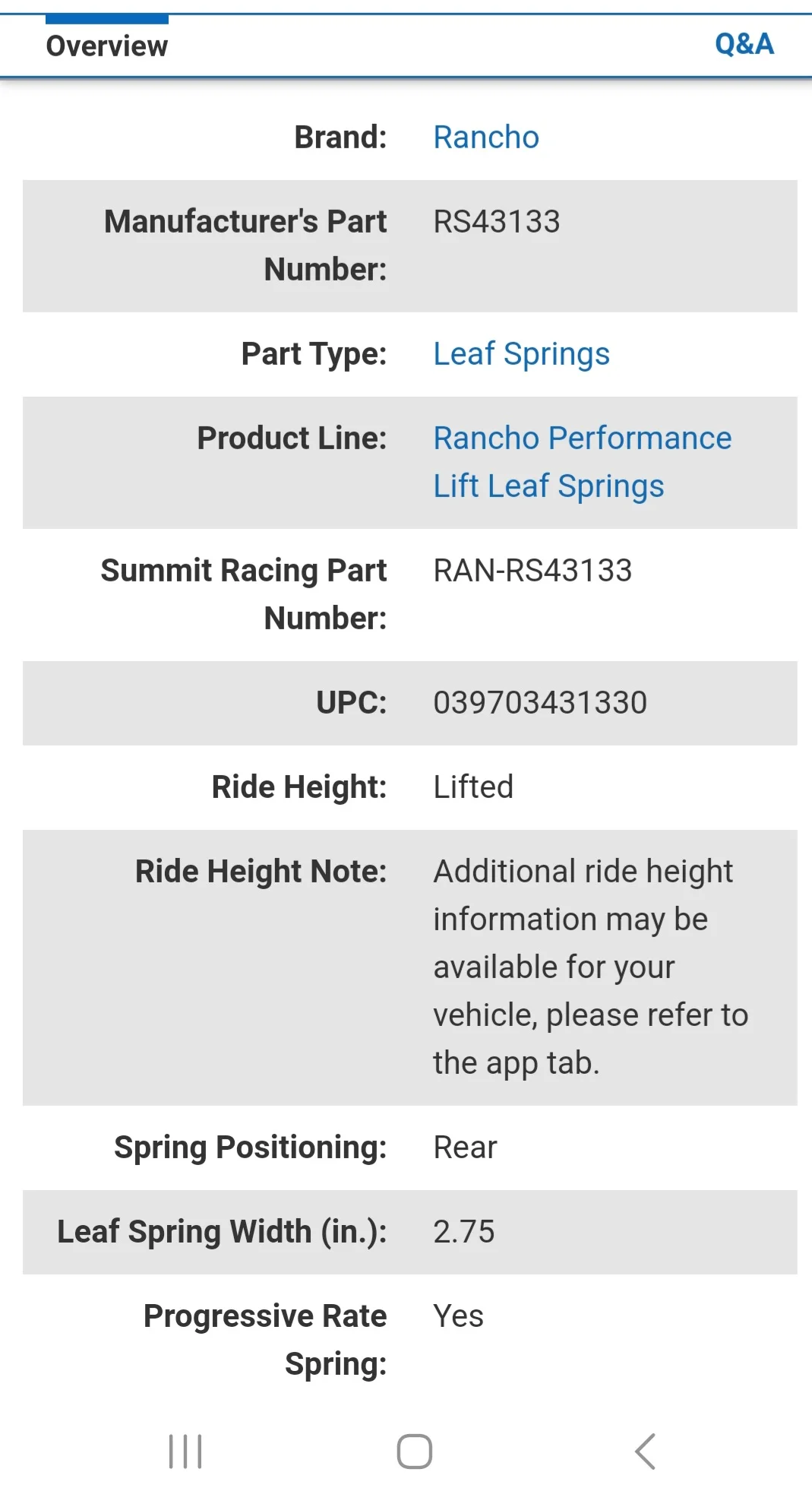Click the Spring Positioning: field label
This screenshot has width=812, height=1507.
pyautogui.click(x=250, y=1148)
